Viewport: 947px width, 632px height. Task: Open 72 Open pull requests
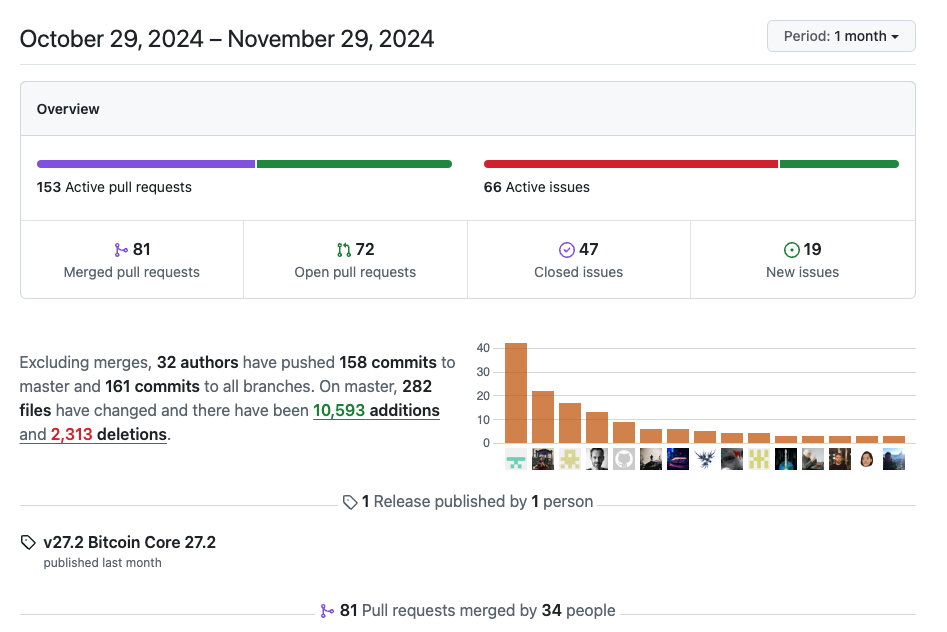click(355, 260)
